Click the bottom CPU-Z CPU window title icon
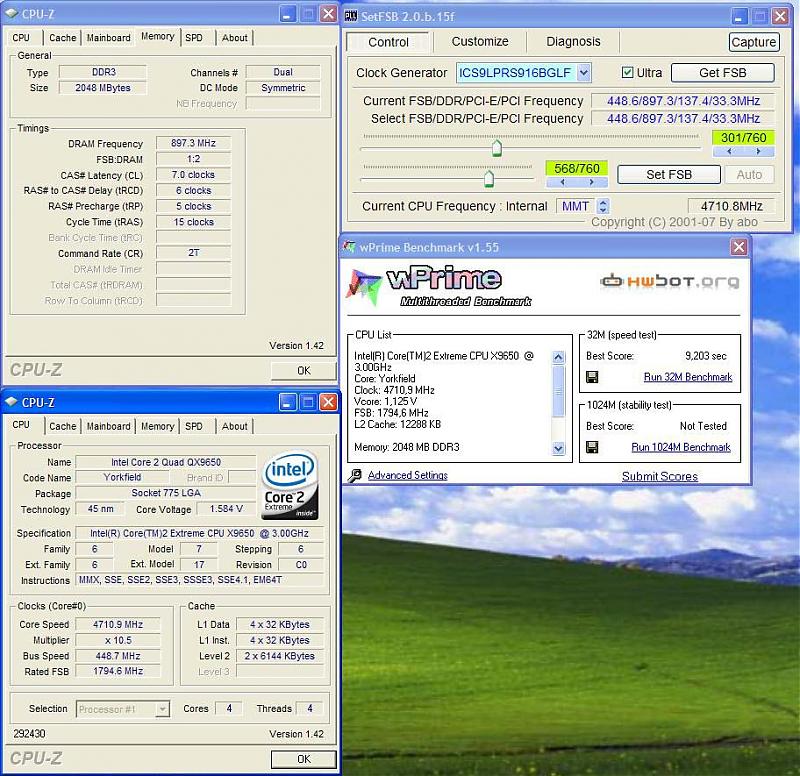The image size is (800, 776). click(11, 402)
